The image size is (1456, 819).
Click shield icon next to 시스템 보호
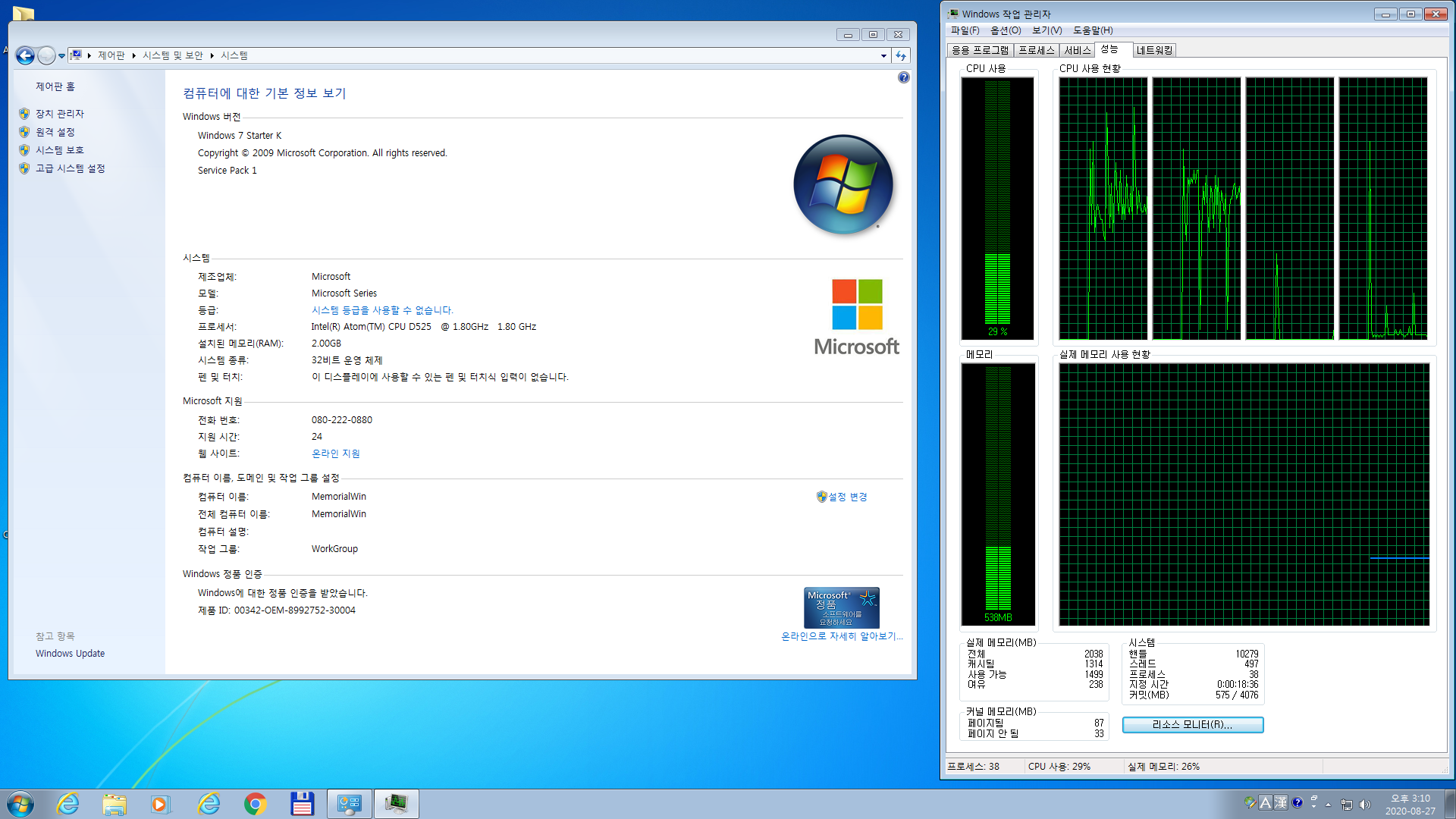24,150
